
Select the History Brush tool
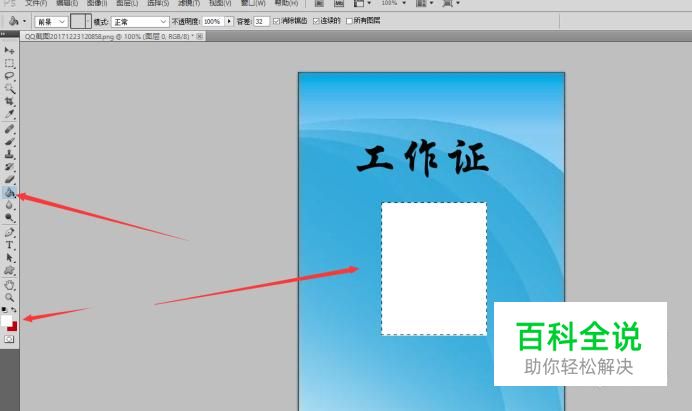pos(9,167)
